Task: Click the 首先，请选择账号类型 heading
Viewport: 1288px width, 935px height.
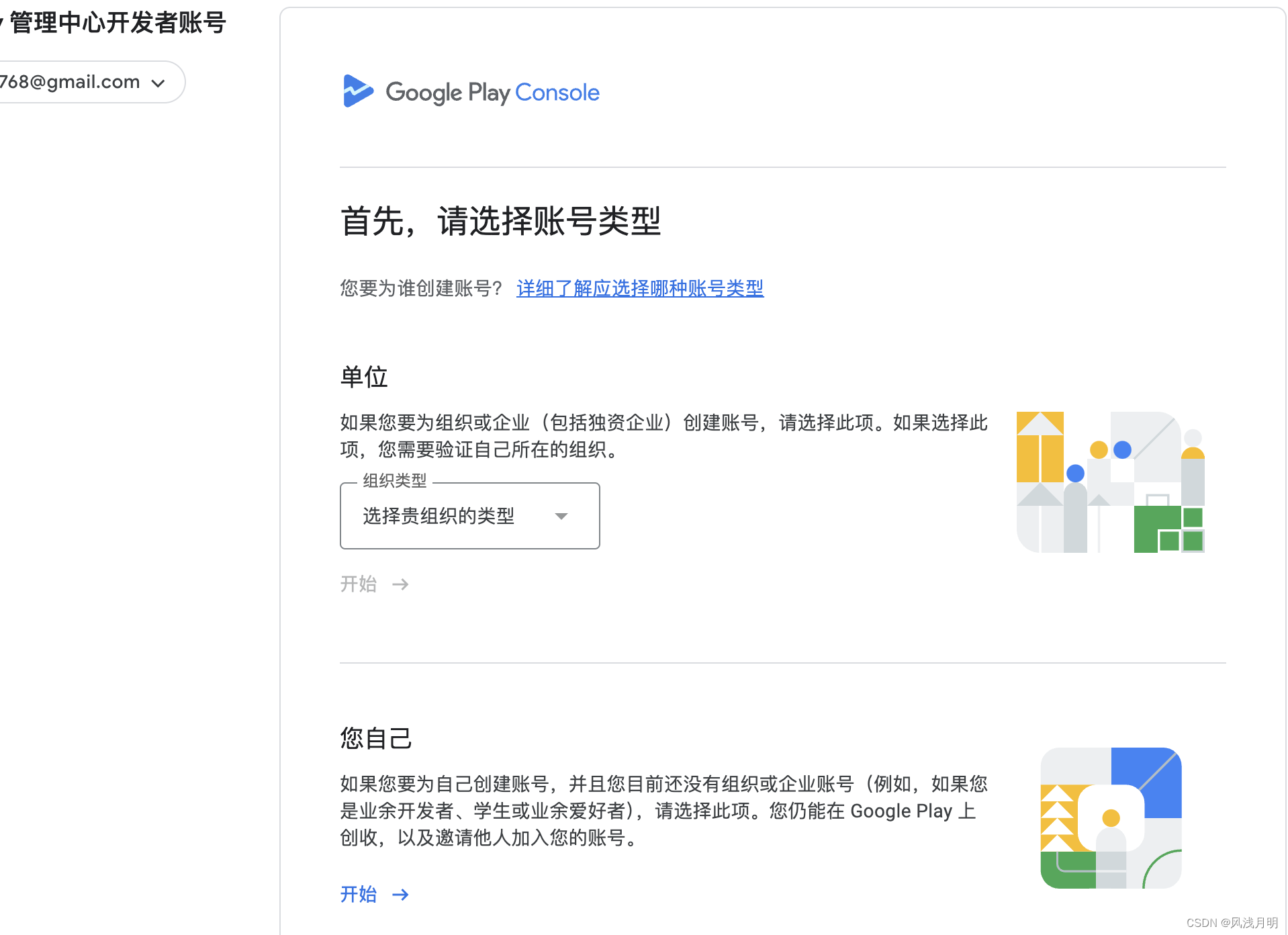Action: pyautogui.click(x=501, y=221)
